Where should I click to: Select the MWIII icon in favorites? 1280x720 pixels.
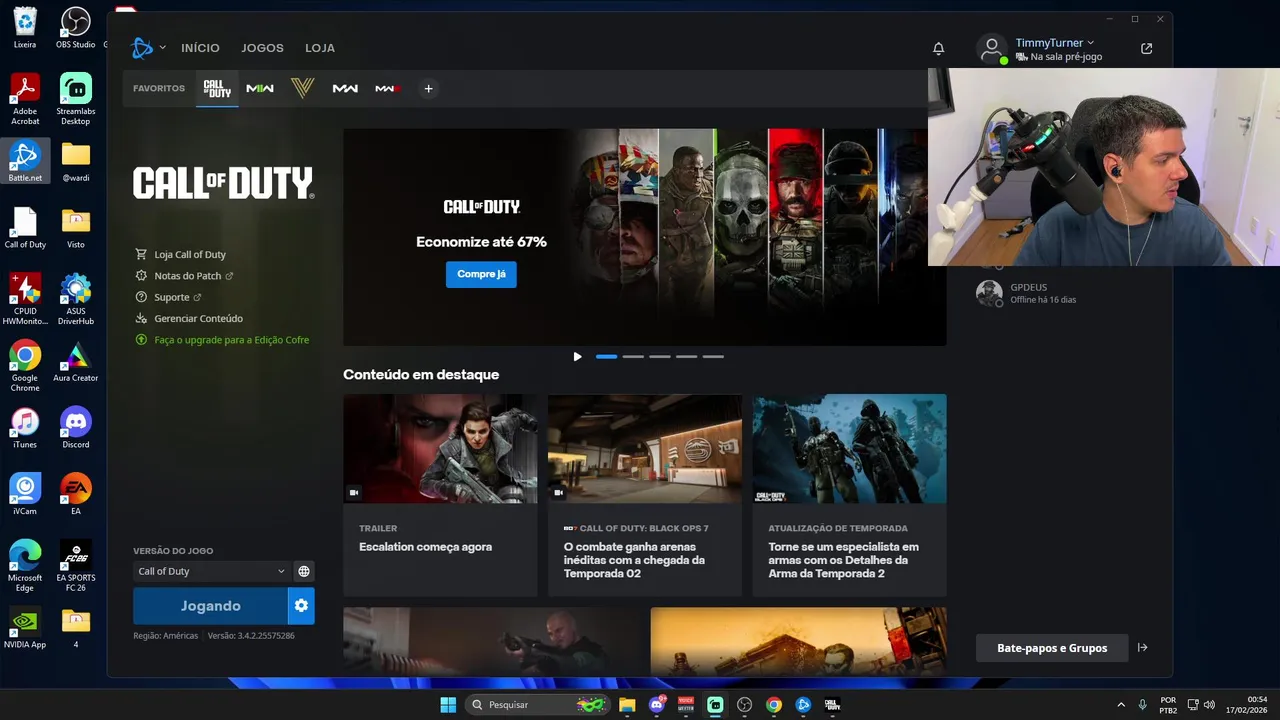pos(388,88)
